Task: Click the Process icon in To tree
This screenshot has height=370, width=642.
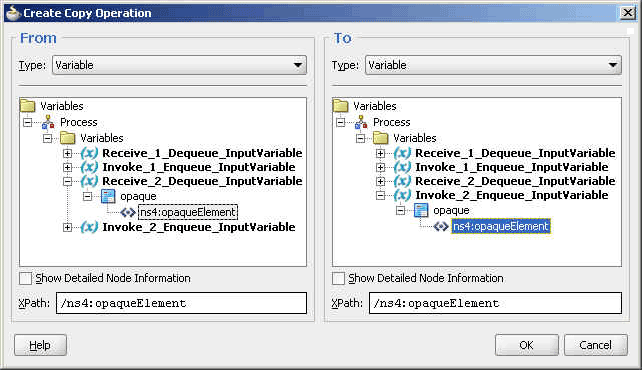Action: pyautogui.click(x=361, y=122)
